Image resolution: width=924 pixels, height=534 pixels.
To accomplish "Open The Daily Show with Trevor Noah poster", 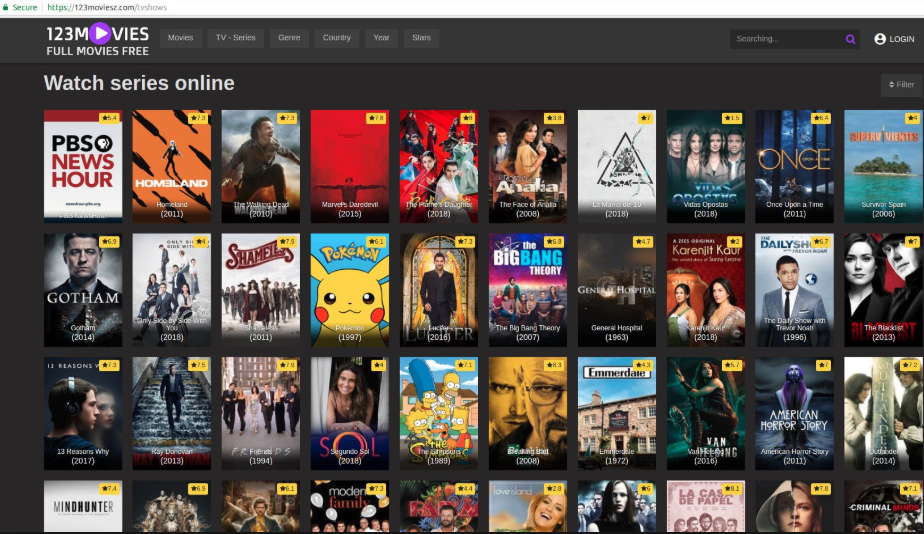I will click(x=794, y=290).
